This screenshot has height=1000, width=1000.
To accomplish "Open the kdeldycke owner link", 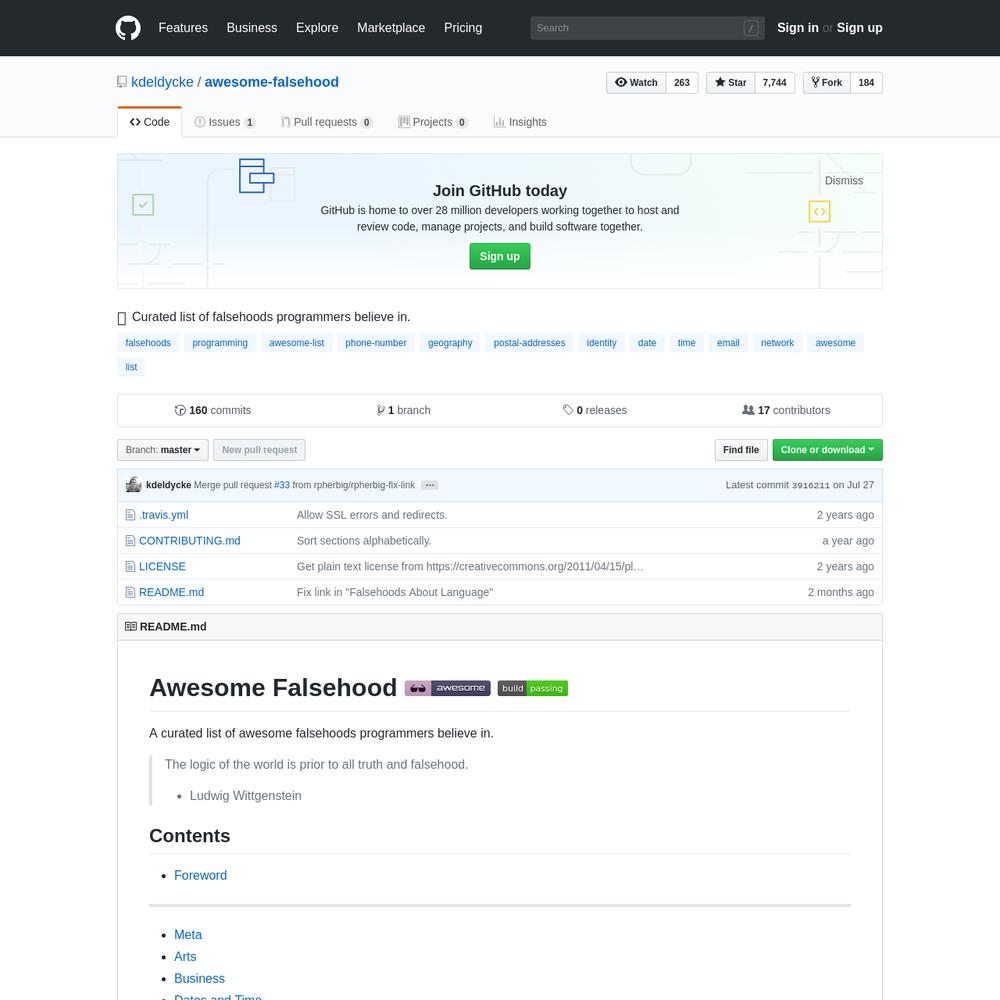I will [162, 82].
